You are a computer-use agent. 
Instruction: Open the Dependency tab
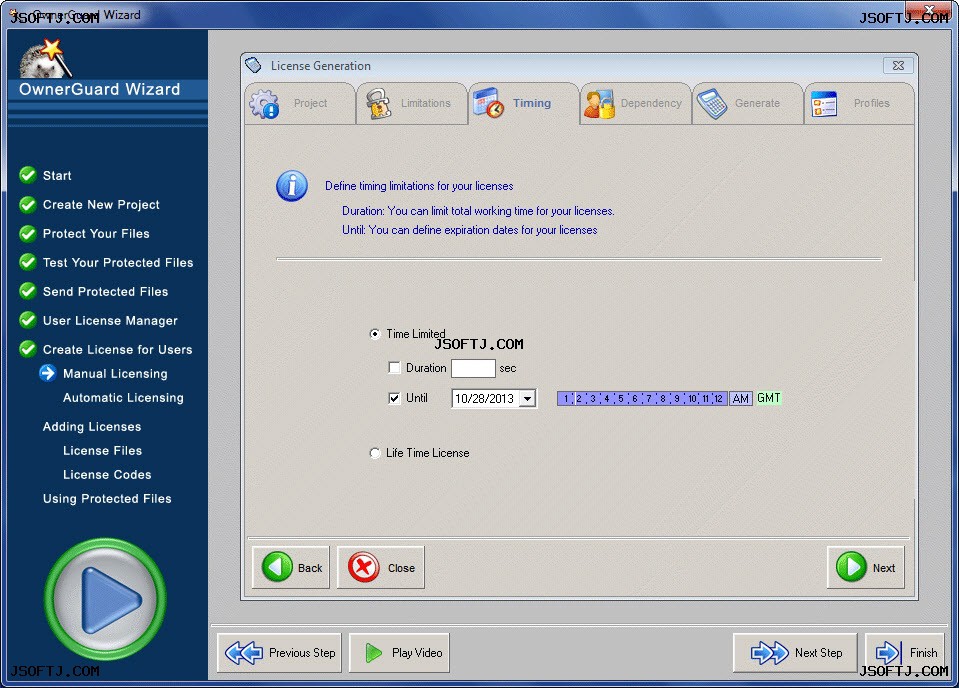click(635, 103)
